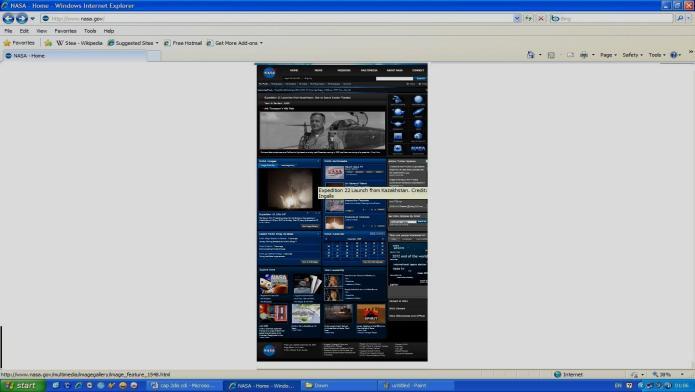This screenshot has width=695, height=392.
Task: Click the Refresh page icon
Action: point(529,19)
